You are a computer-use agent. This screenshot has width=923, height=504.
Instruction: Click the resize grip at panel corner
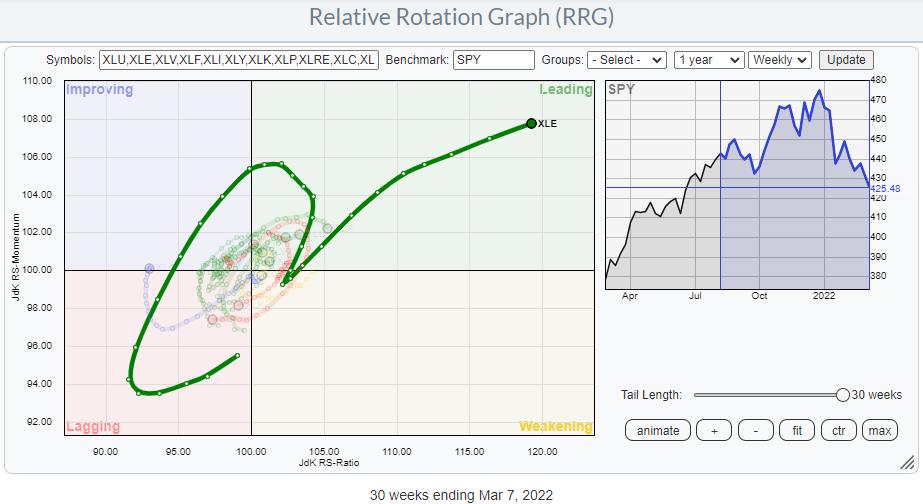pos(906,462)
